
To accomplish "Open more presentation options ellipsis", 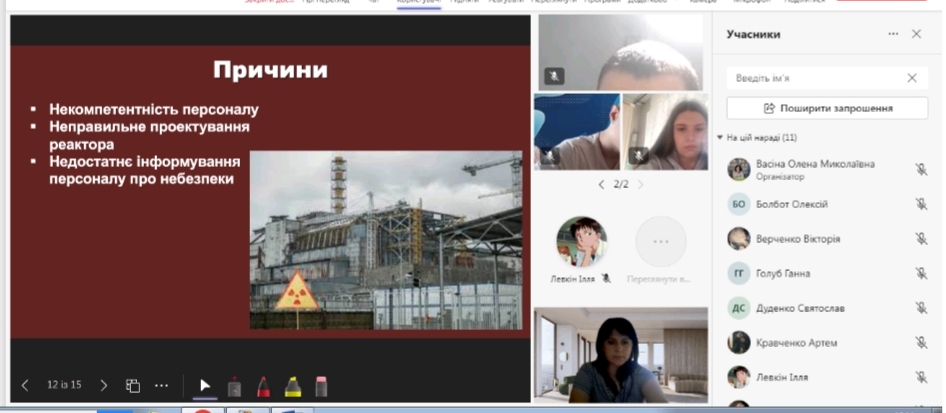I will pos(162,385).
